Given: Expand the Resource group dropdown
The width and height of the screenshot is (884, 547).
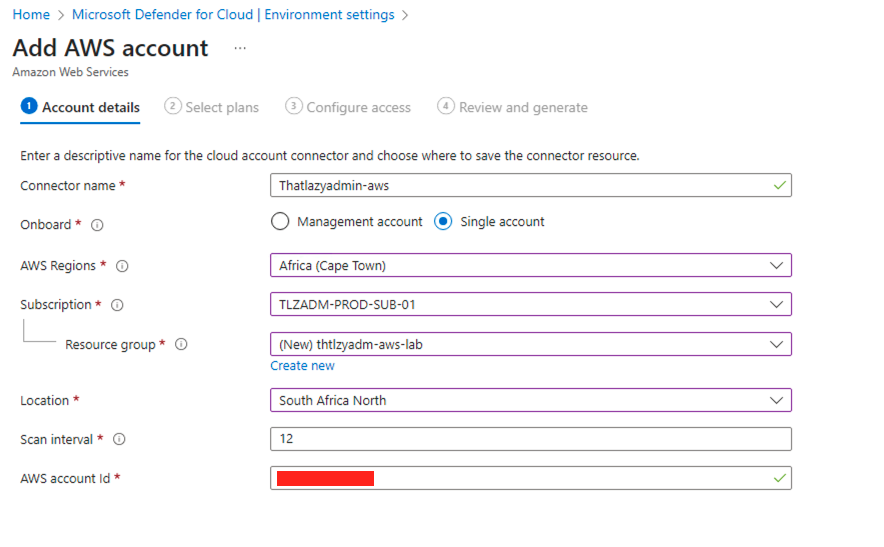Looking at the screenshot, I should tap(530, 344).
